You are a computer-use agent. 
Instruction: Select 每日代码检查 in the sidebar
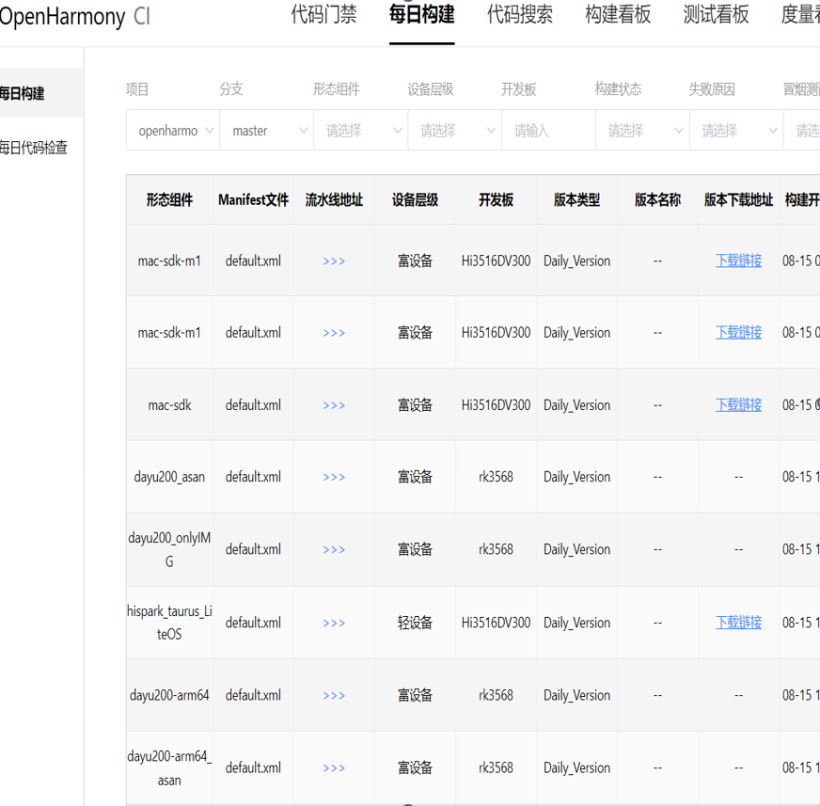click(34, 148)
